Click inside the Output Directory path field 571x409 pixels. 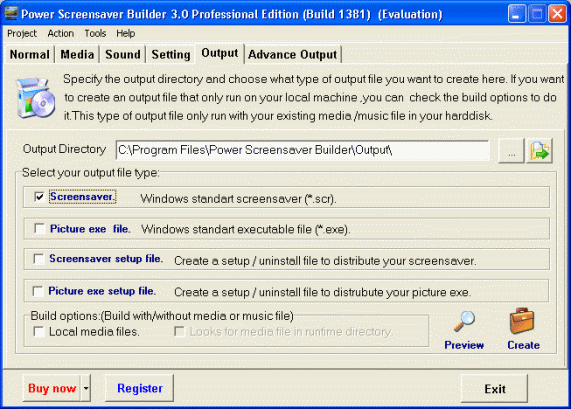(302, 150)
